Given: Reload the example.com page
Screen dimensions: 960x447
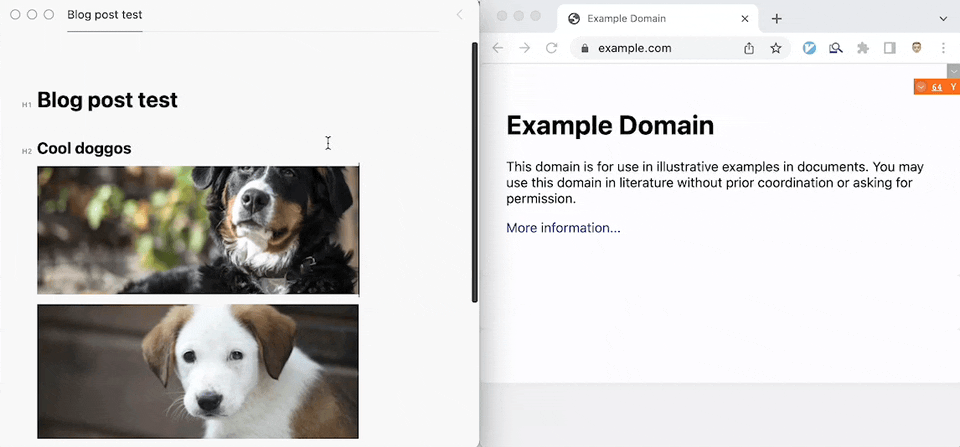Looking at the screenshot, I should pyautogui.click(x=551, y=48).
